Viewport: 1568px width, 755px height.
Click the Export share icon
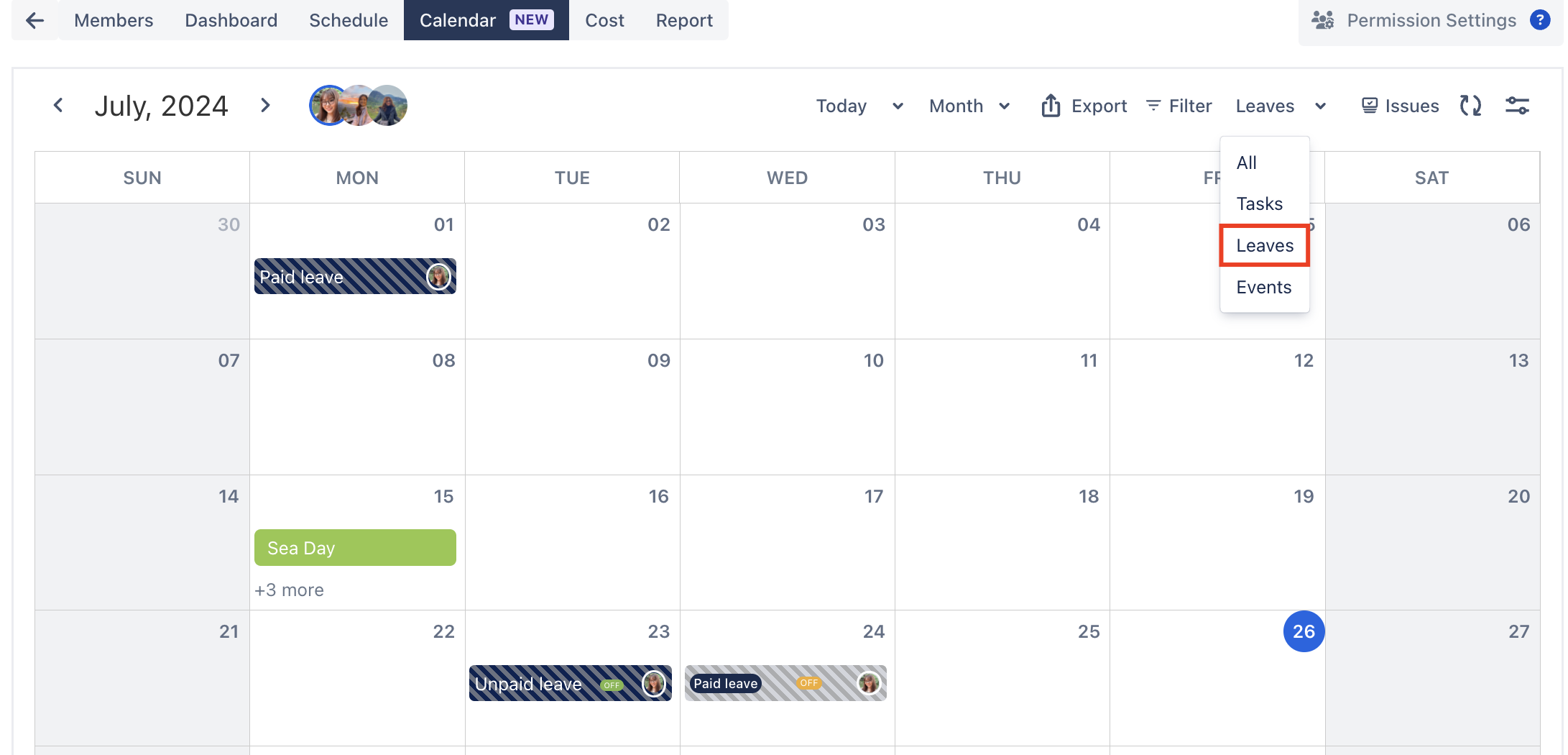click(x=1051, y=106)
